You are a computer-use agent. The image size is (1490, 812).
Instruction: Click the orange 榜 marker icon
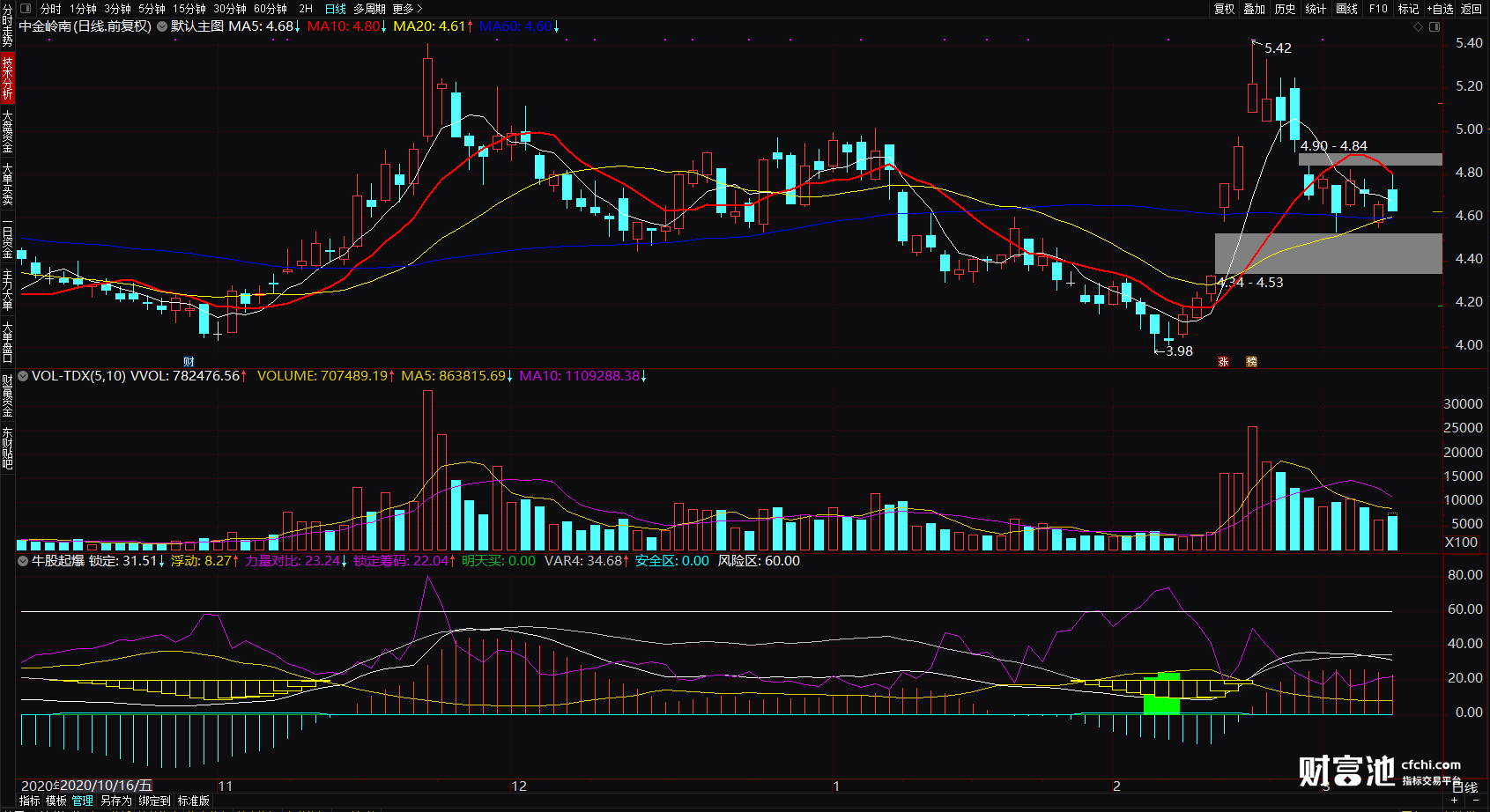click(1251, 362)
